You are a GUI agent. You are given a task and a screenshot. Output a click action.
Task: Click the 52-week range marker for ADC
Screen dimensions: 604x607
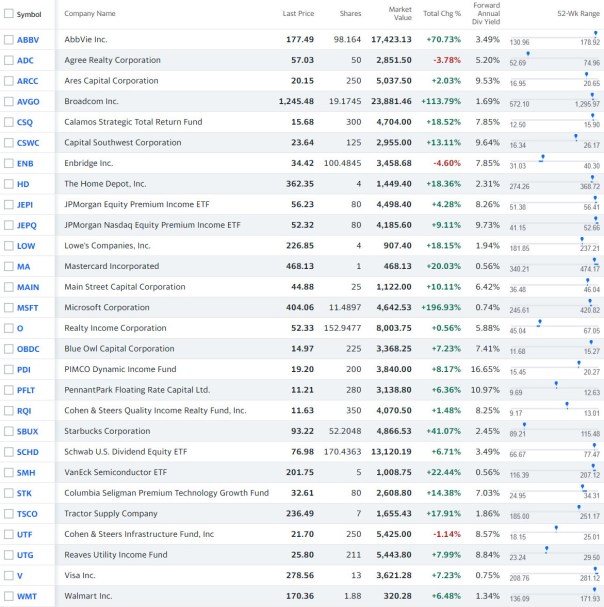[x=528, y=54]
